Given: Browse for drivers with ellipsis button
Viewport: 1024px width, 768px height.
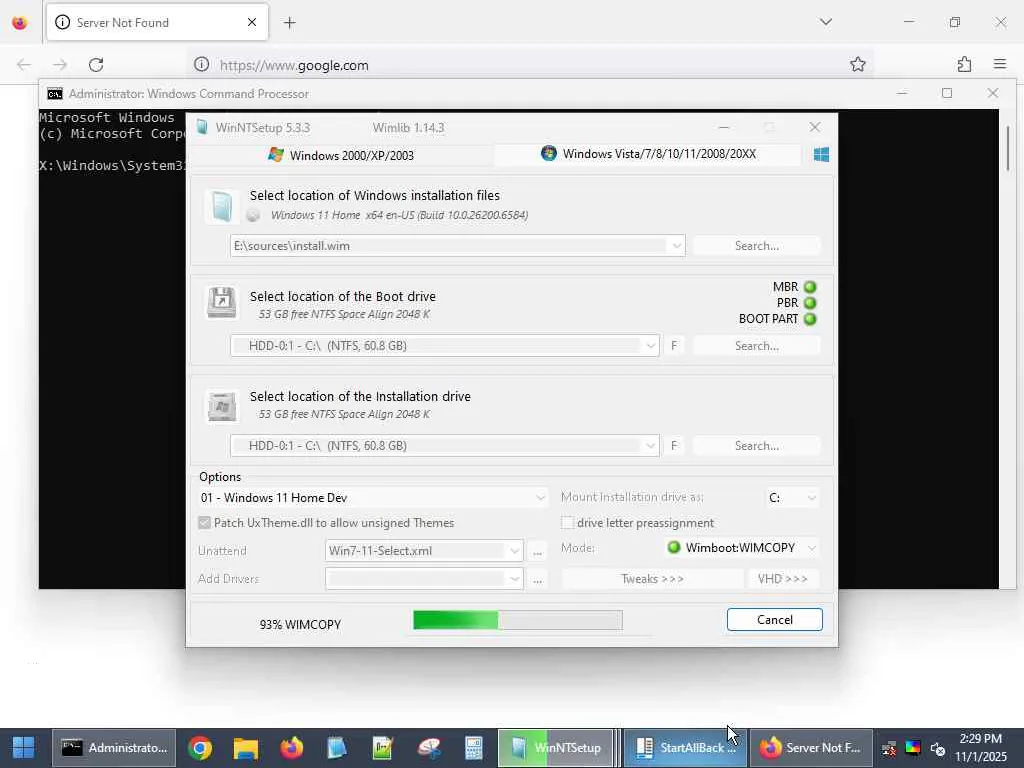Looking at the screenshot, I should (x=537, y=579).
